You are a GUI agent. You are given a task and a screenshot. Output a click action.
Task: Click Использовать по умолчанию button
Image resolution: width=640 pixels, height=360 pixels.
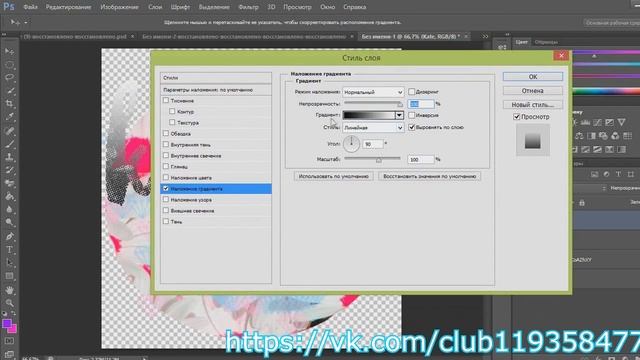pos(333,176)
